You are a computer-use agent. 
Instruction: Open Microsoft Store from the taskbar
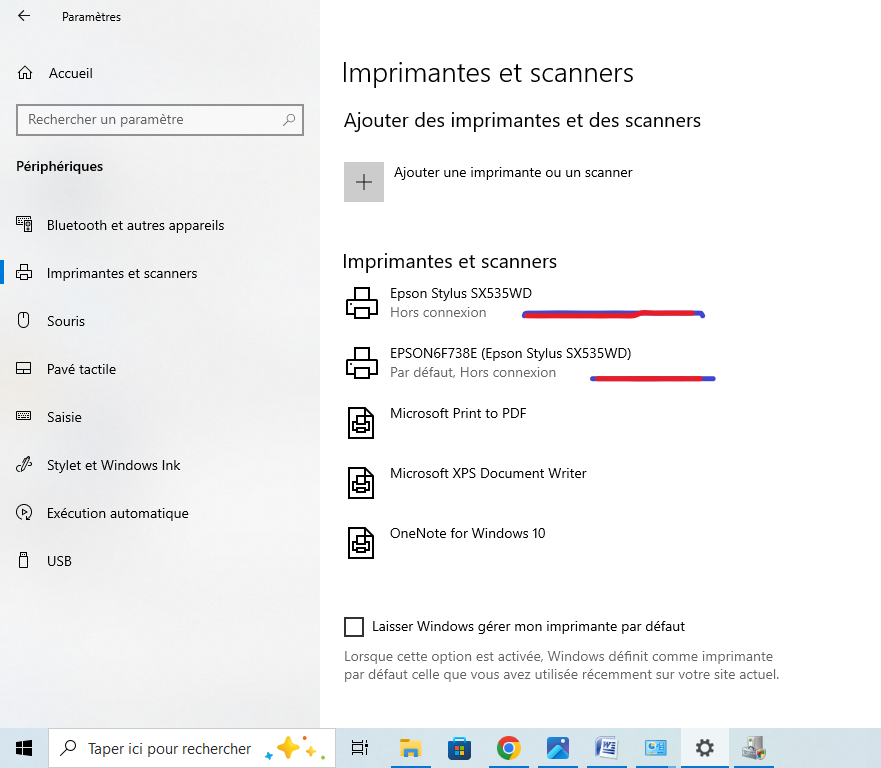[460, 748]
